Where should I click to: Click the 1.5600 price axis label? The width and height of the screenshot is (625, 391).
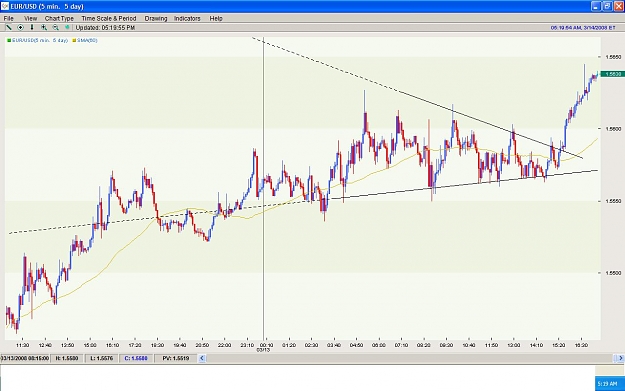(x=613, y=129)
